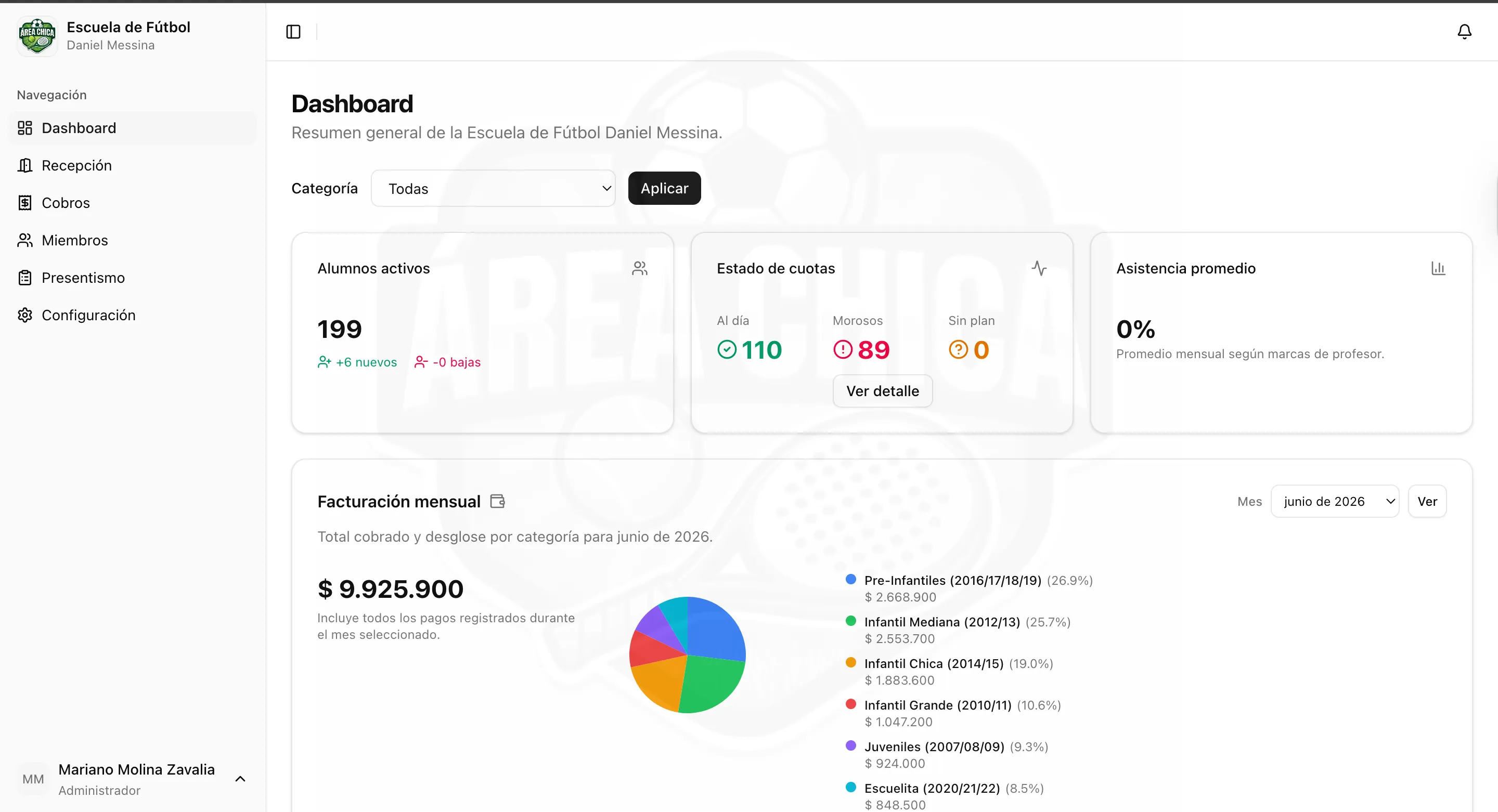The width and height of the screenshot is (1498, 812).
Task: Click the +6 nuevos text
Action: (x=366, y=362)
